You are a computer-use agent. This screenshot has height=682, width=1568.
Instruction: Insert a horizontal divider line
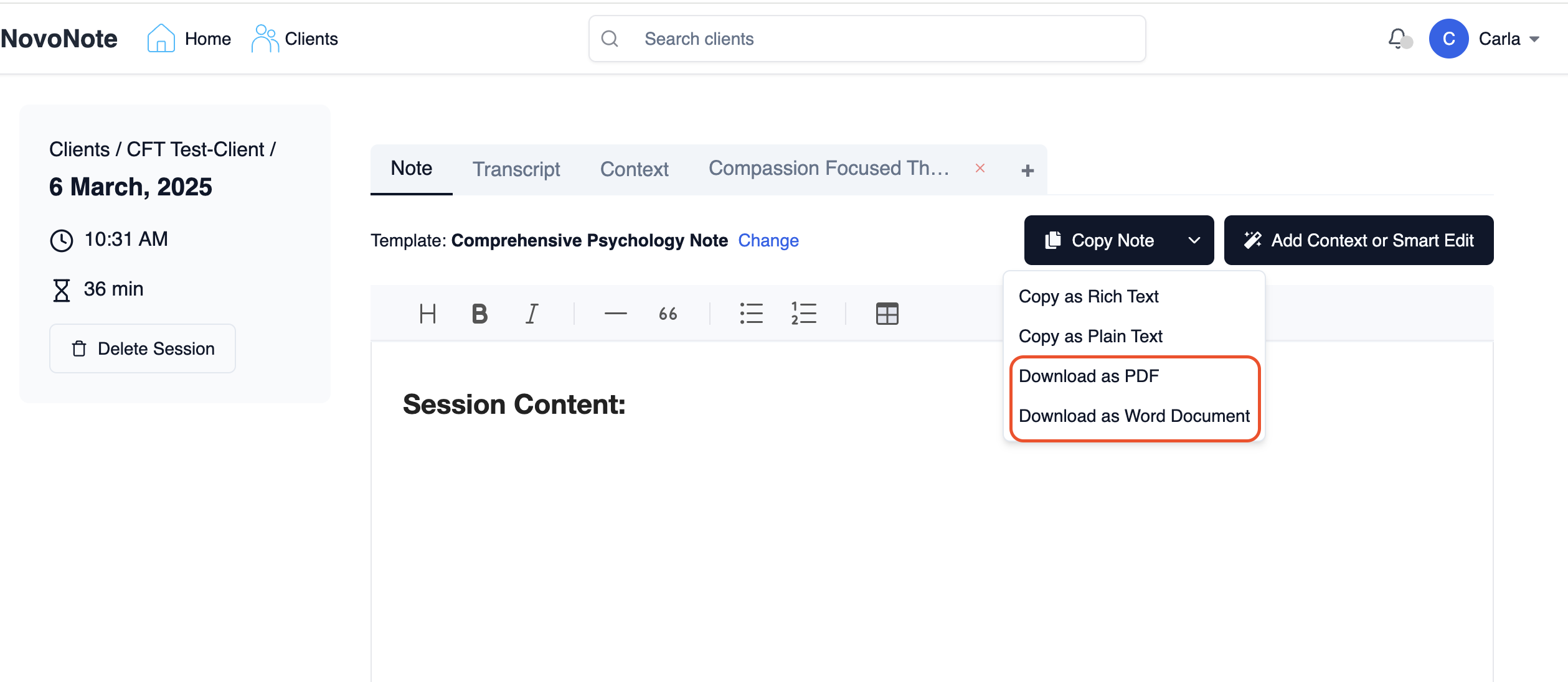coord(615,314)
